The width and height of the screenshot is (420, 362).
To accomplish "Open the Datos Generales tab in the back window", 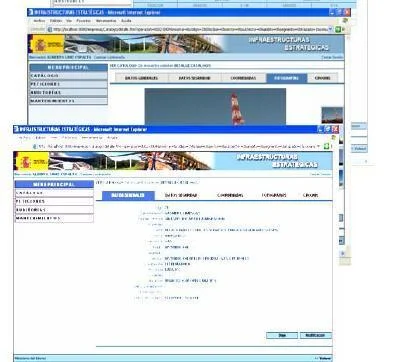I will point(141,78).
